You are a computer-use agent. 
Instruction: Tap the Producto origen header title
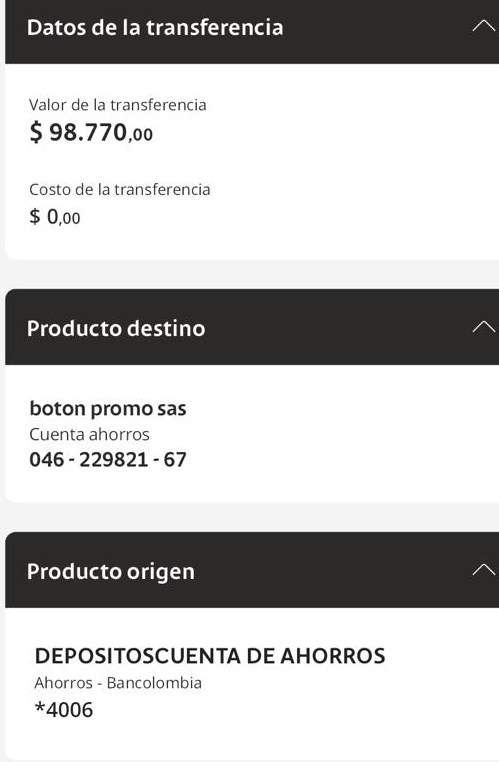[111, 572]
